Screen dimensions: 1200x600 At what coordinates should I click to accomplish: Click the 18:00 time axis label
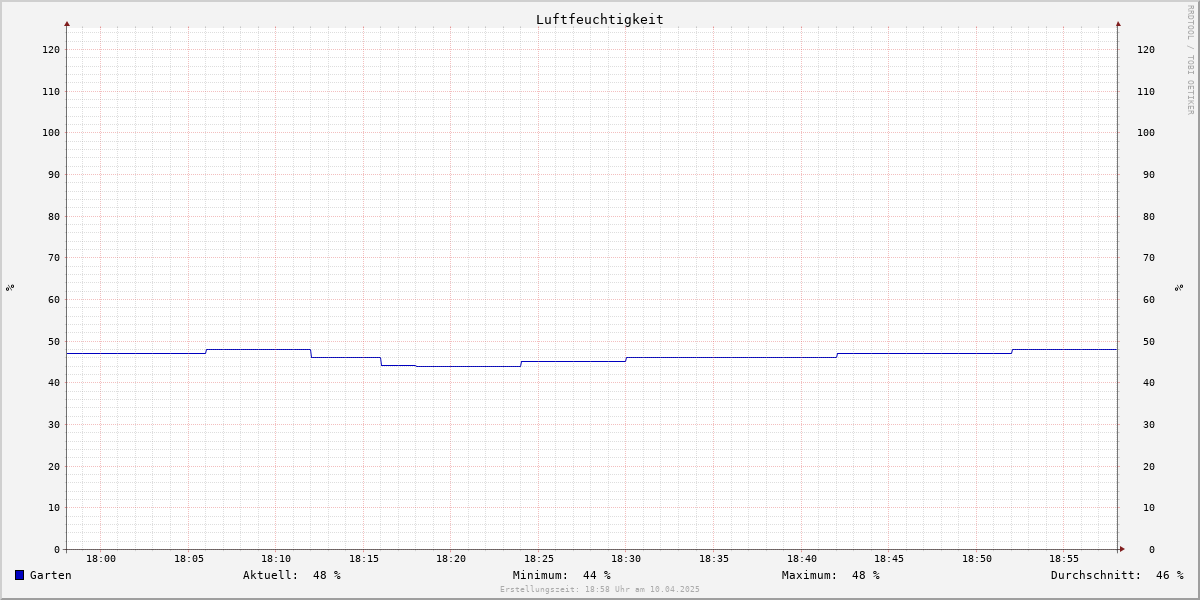pos(101,559)
